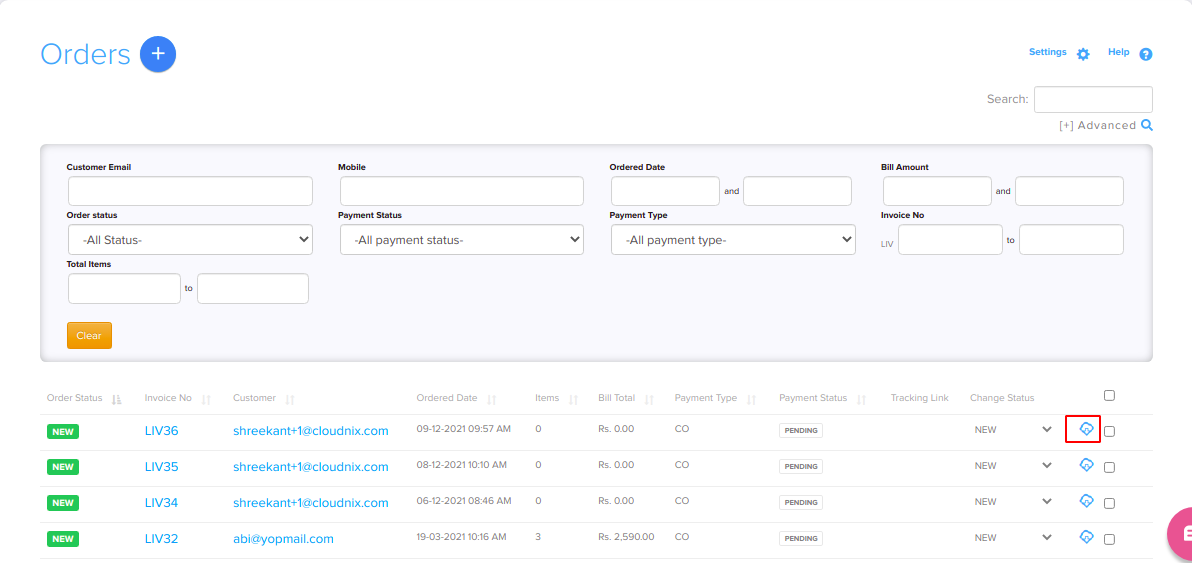
Task: Open invoice LIV34
Action: [x=161, y=503]
